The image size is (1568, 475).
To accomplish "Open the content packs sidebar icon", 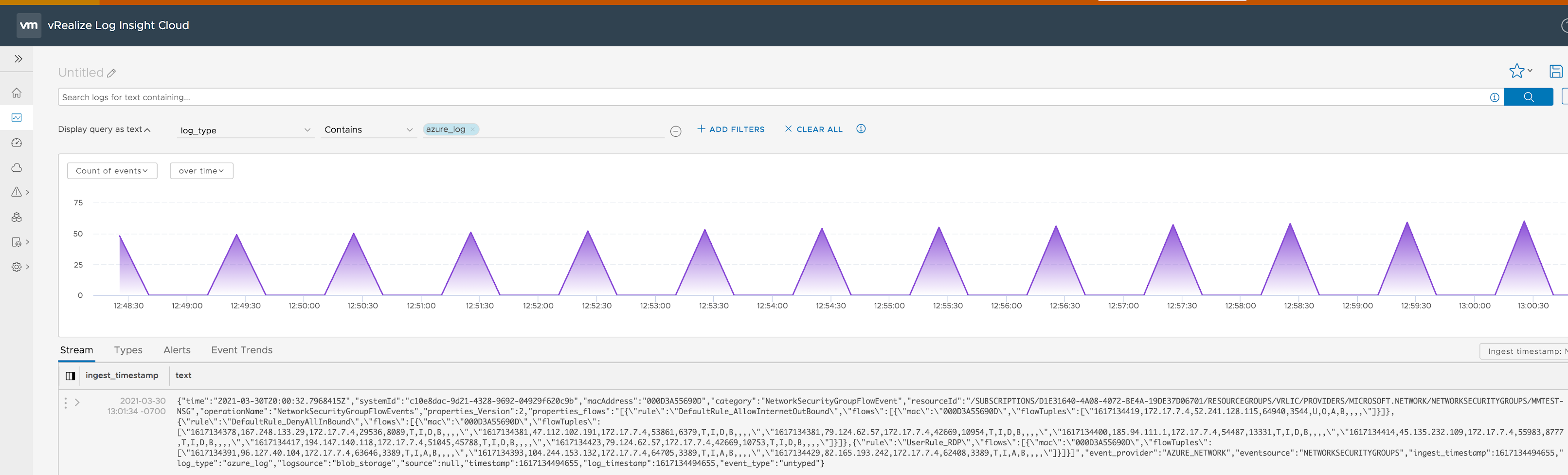I will (x=17, y=217).
